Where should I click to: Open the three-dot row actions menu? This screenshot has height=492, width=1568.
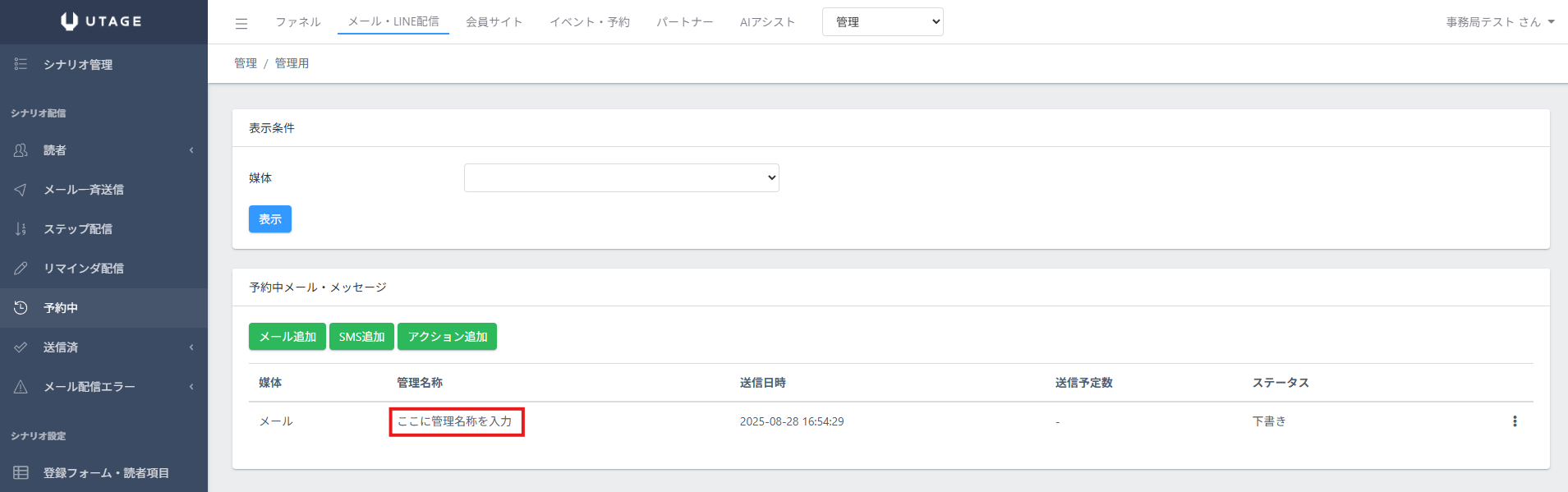coord(1515,421)
